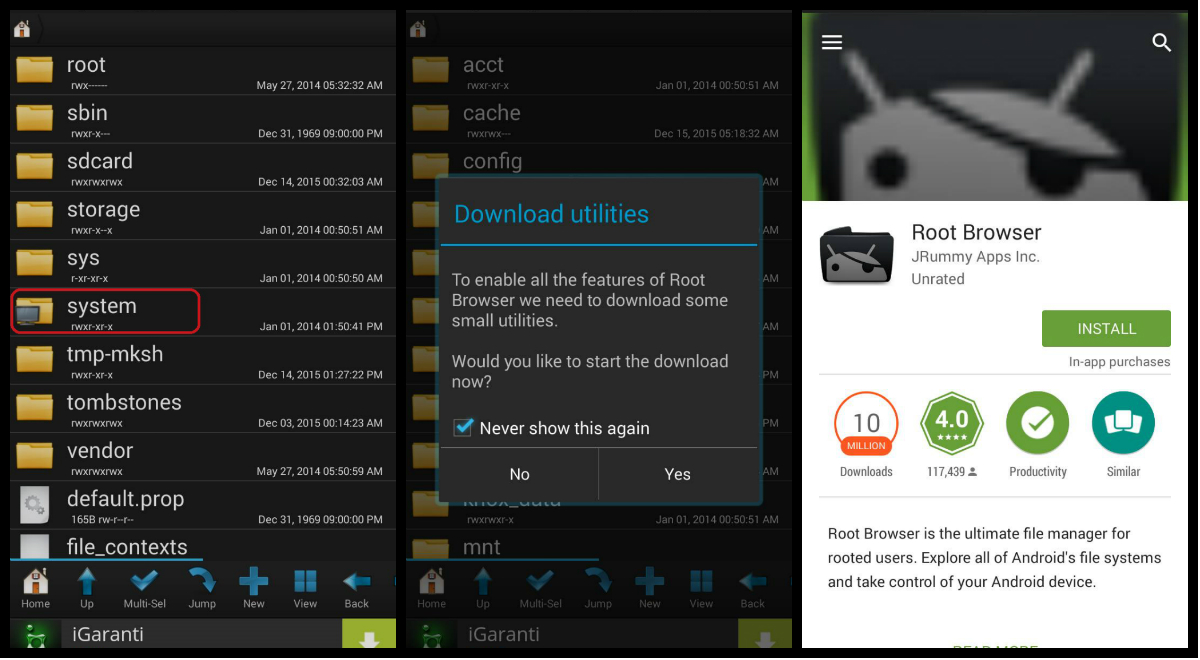Image resolution: width=1200 pixels, height=660 pixels.
Task: Open the tombstones folder
Action: (203, 409)
